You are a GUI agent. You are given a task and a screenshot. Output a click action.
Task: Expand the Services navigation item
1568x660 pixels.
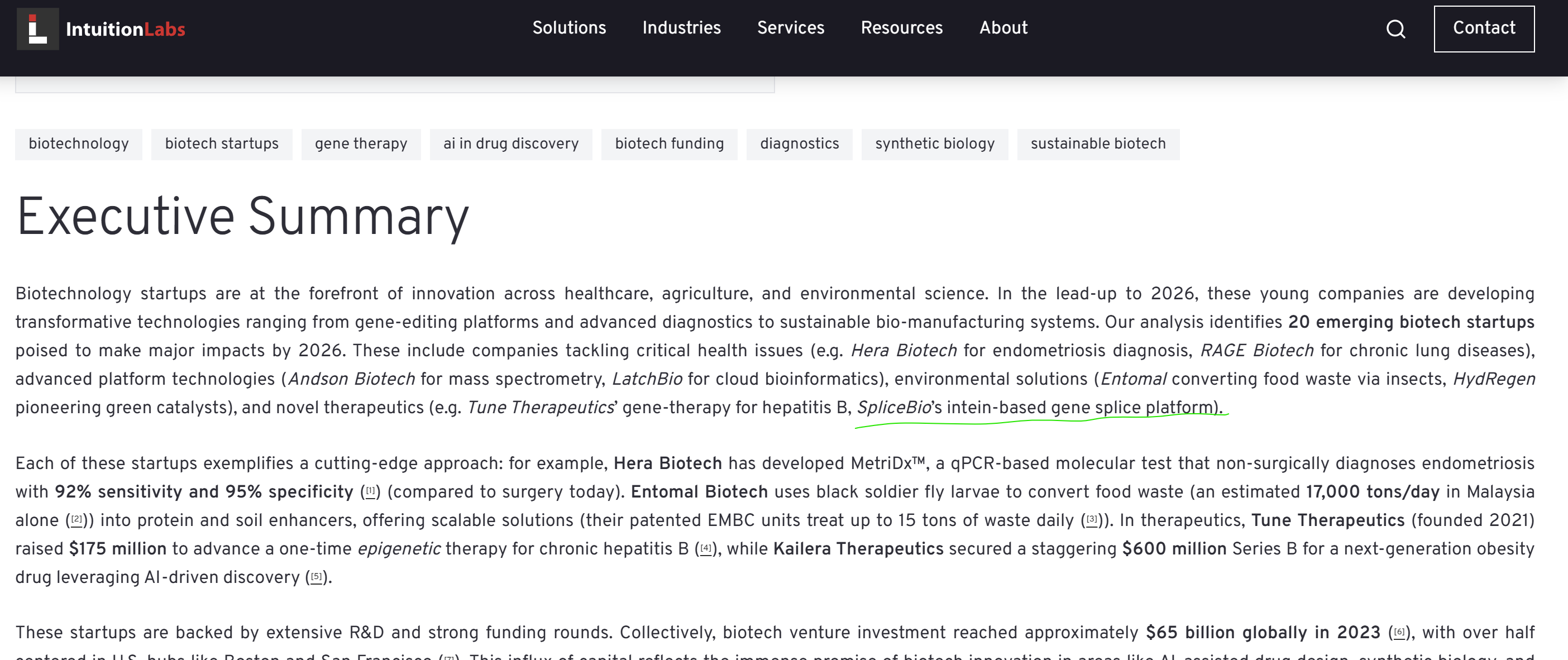(x=790, y=28)
